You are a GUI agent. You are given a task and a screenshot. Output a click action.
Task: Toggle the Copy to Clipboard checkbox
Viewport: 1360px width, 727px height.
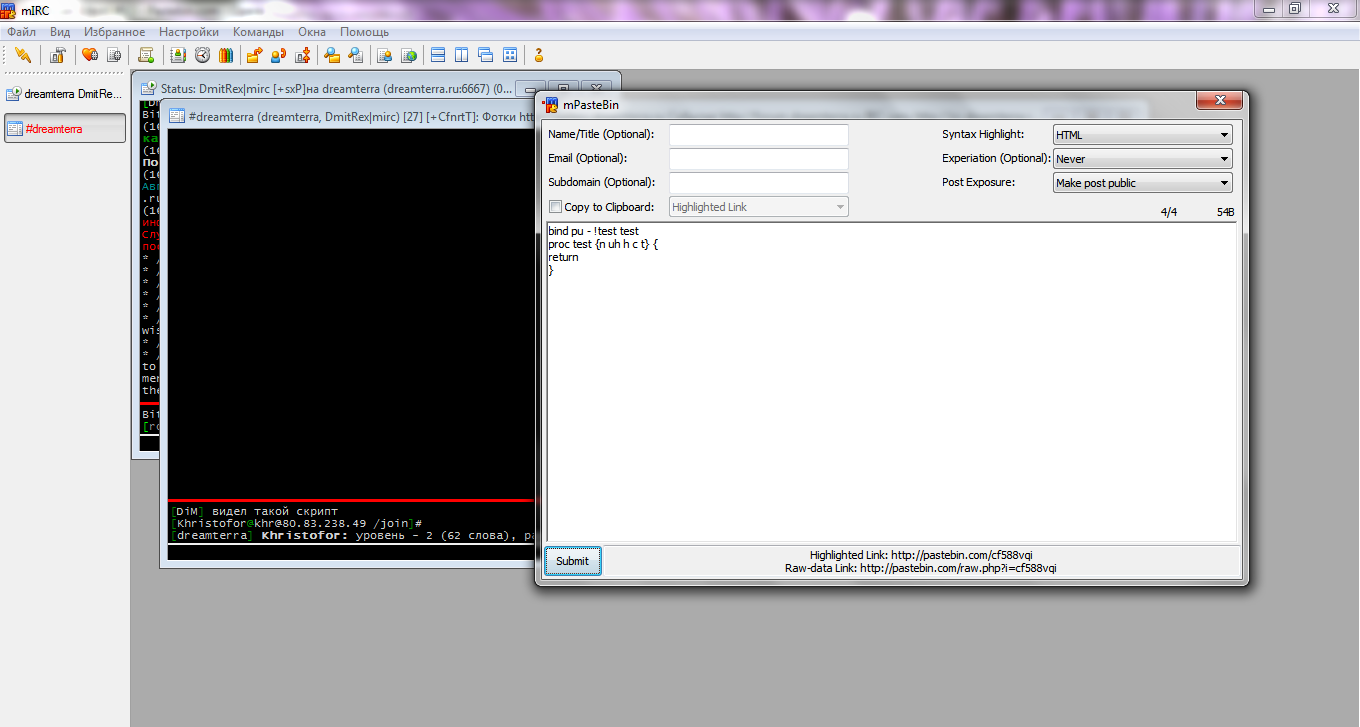(556, 207)
